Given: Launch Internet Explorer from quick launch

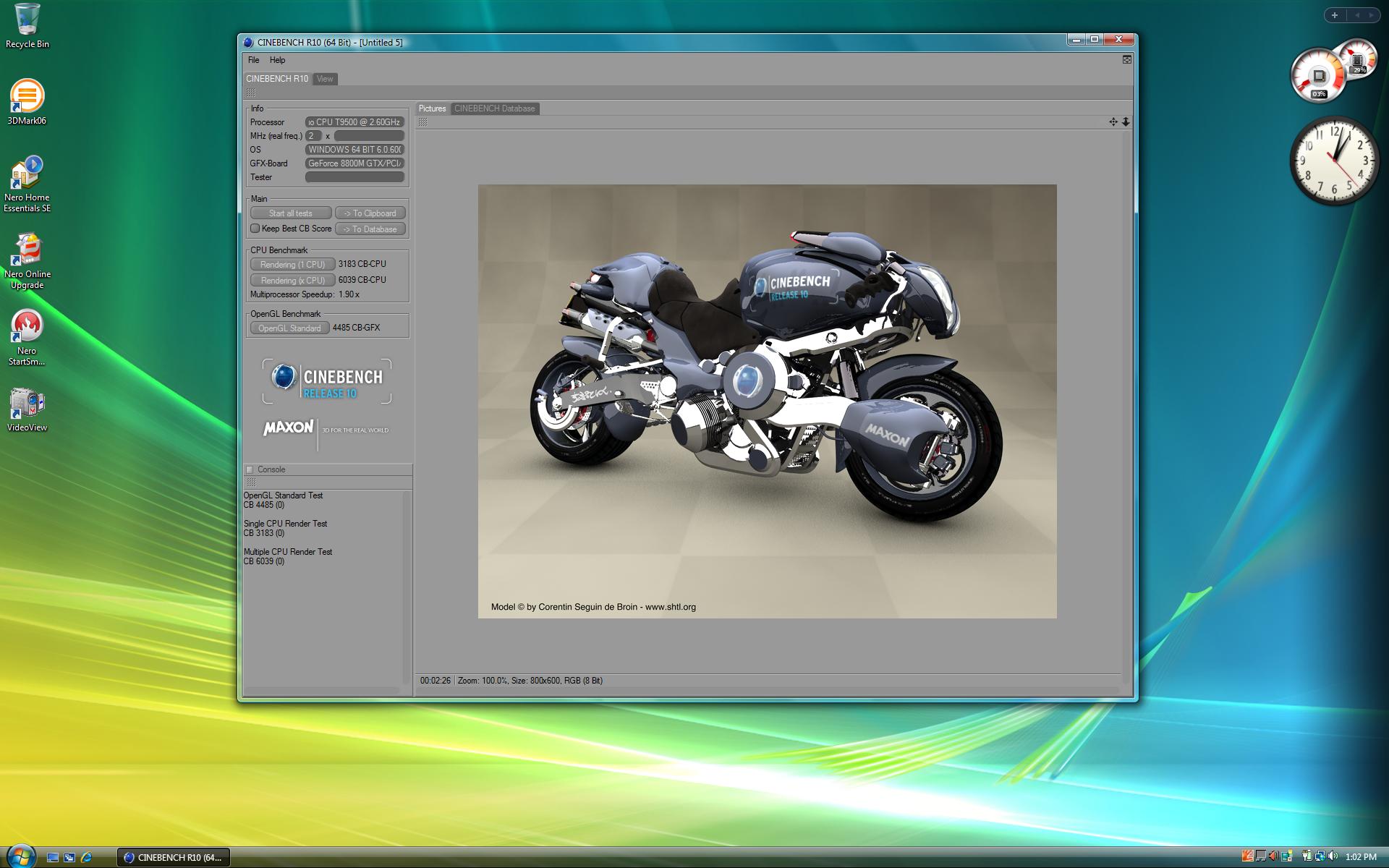Looking at the screenshot, I should coord(87,857).
